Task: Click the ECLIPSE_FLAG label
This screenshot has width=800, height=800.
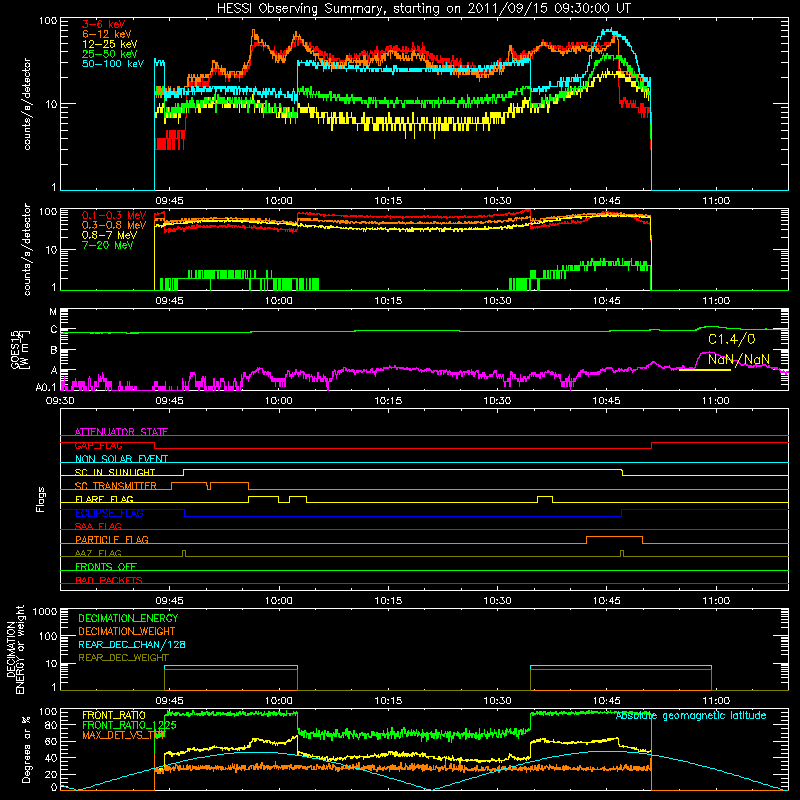Action: [x=109, y=513]
